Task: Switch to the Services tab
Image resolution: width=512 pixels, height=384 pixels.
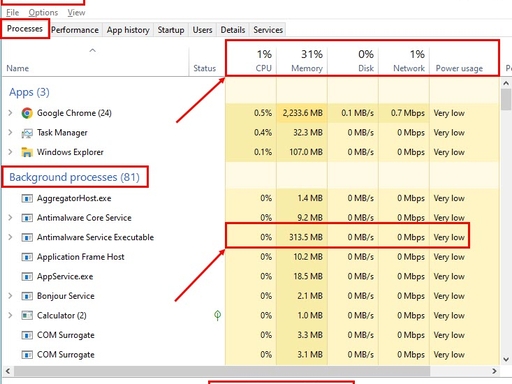Action: [268, 30]
